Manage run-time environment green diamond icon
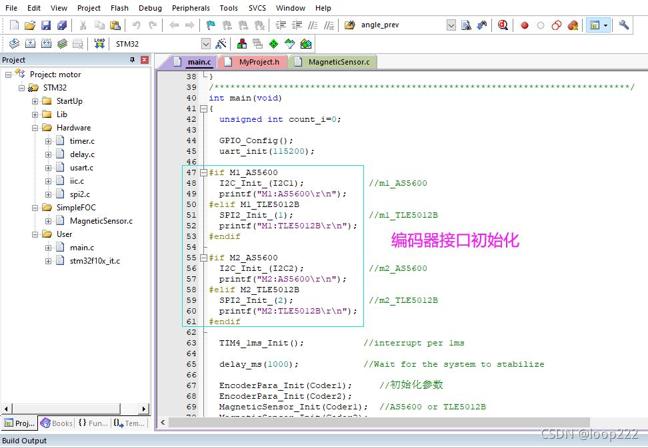This screenshot has height=448, width=648. coord(274,43)
